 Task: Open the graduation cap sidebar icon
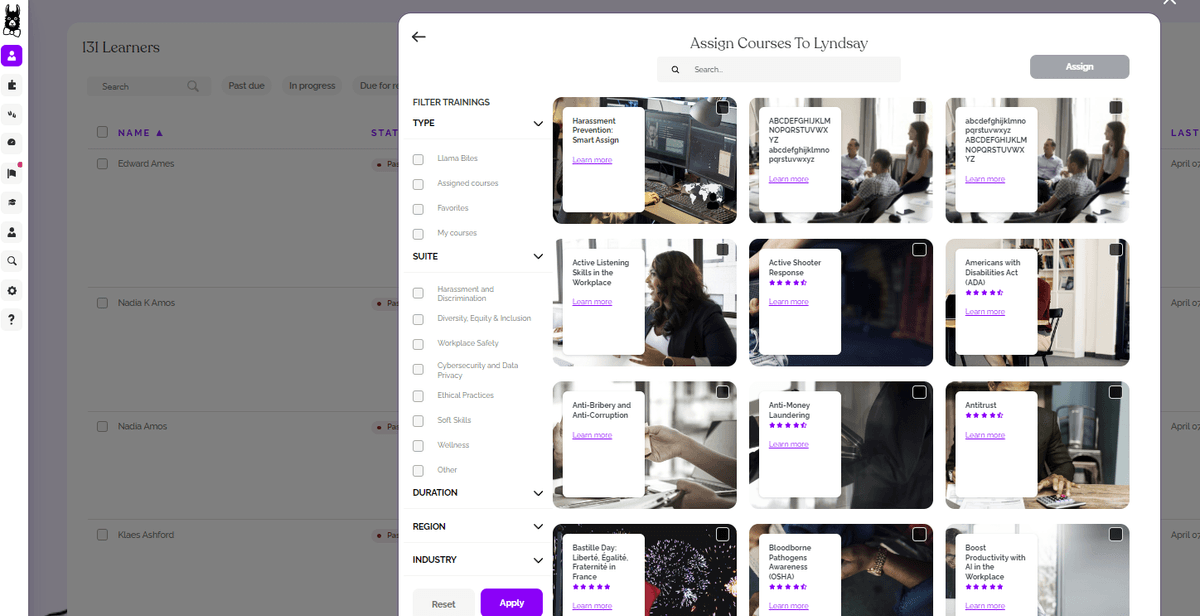tap(12, 202)
